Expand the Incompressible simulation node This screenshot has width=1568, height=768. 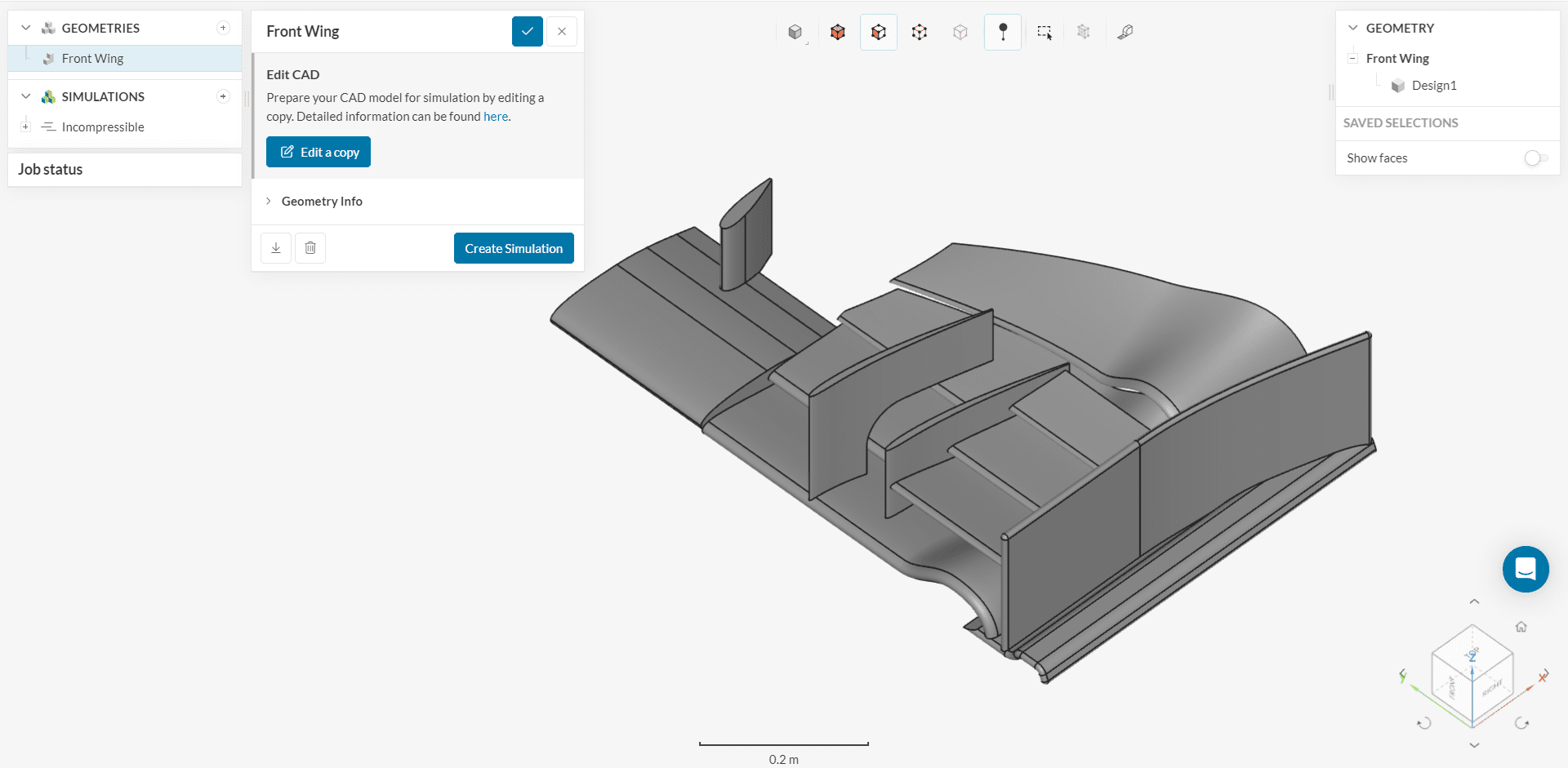click(26, 127)
